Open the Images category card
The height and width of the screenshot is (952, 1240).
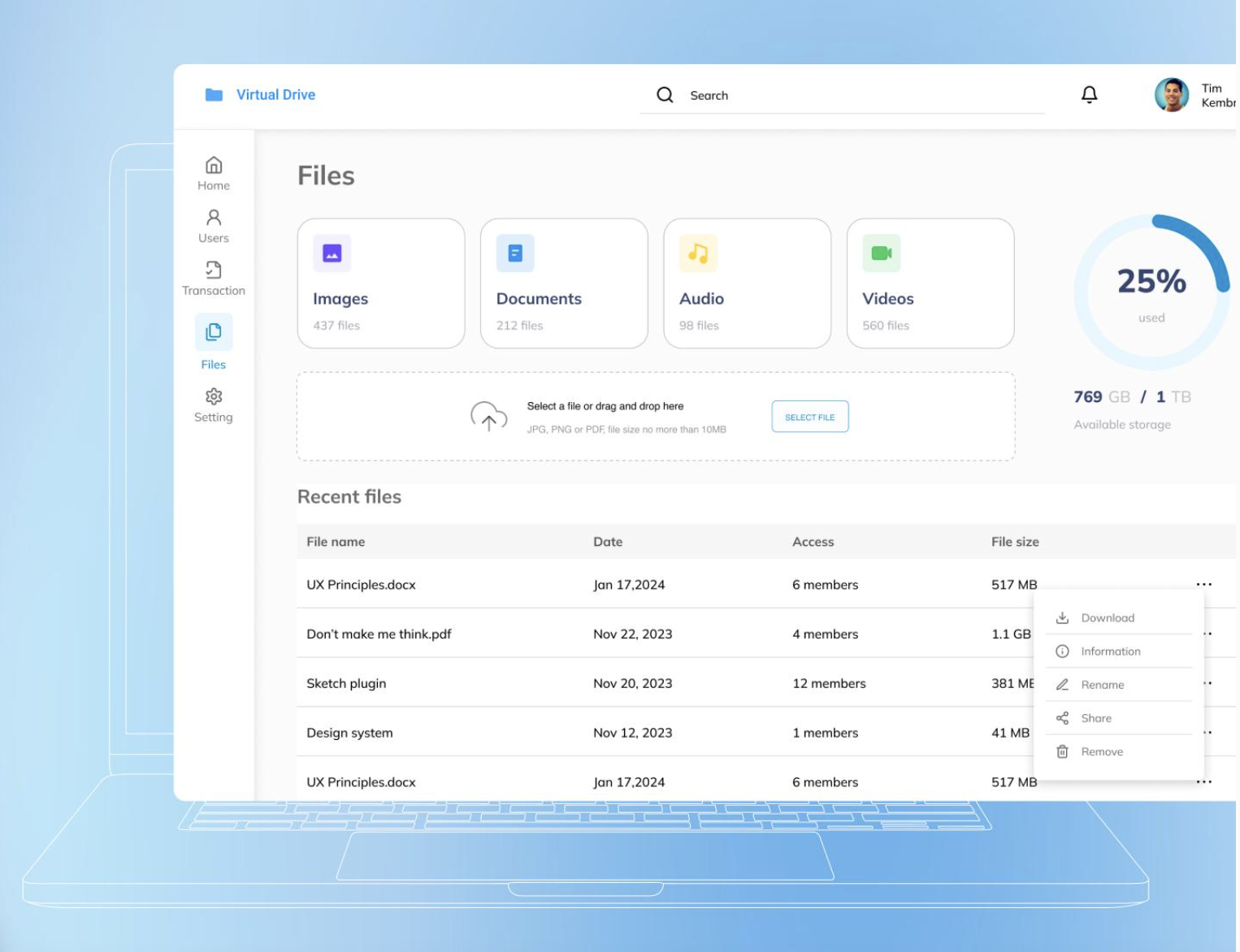click(x=381, y=283)
